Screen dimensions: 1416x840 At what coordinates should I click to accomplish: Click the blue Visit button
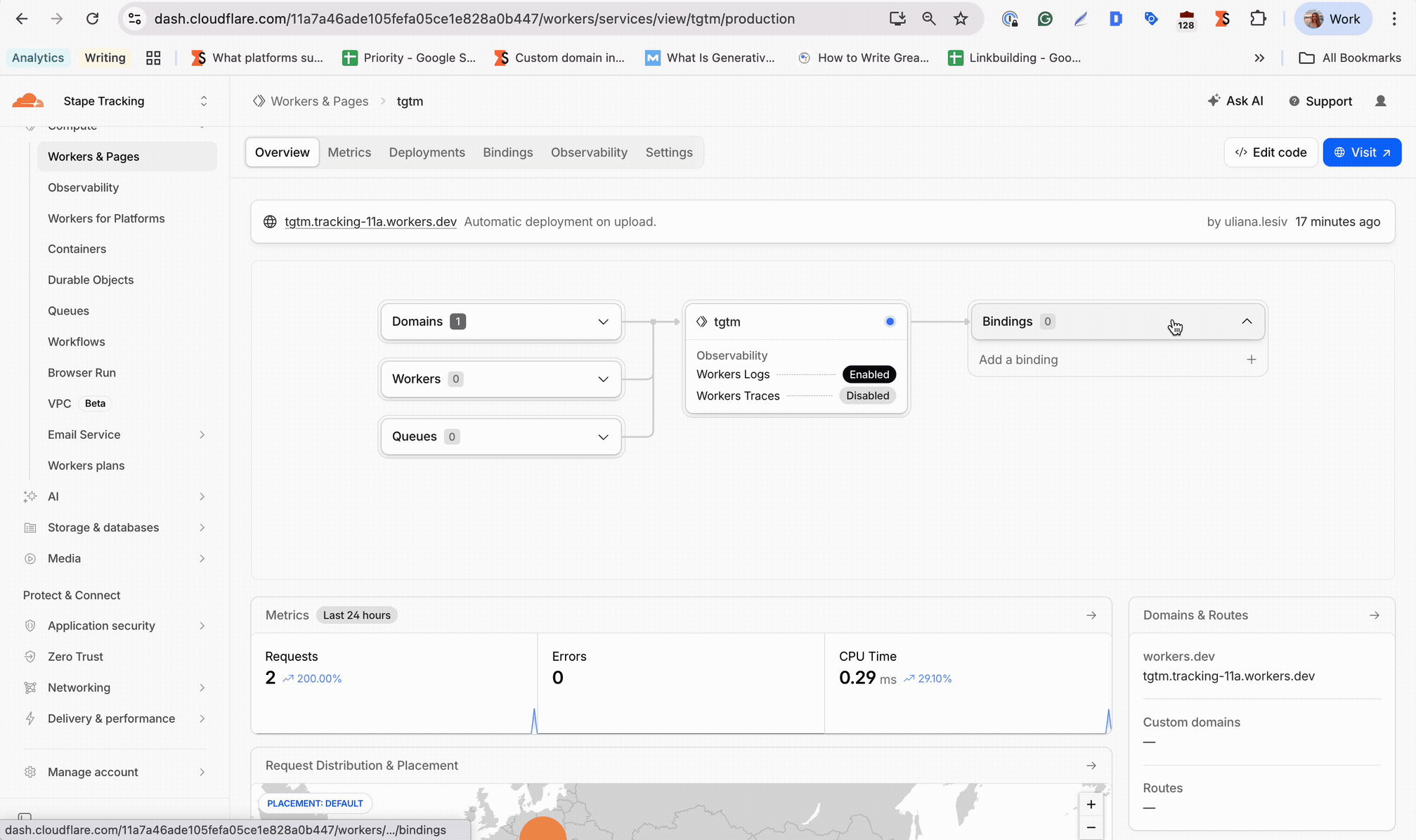1362,152
